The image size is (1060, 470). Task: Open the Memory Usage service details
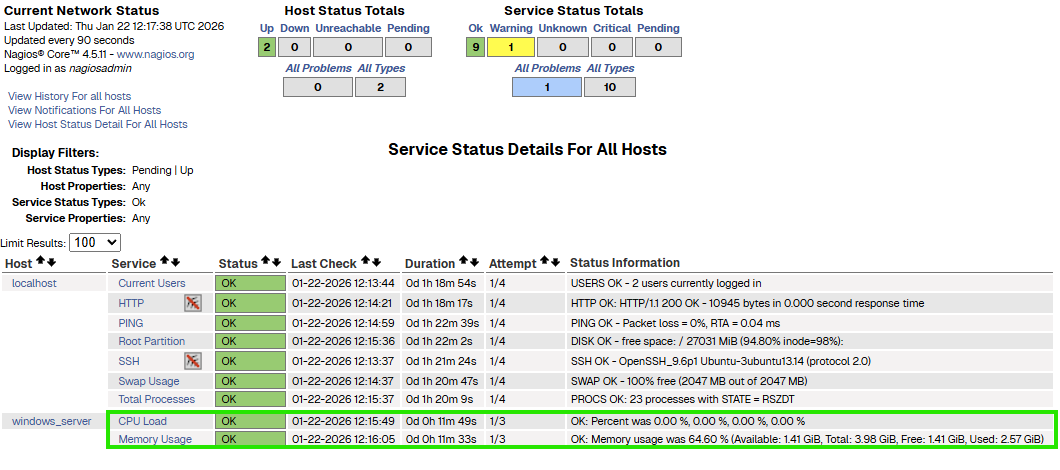click(154, 439)
